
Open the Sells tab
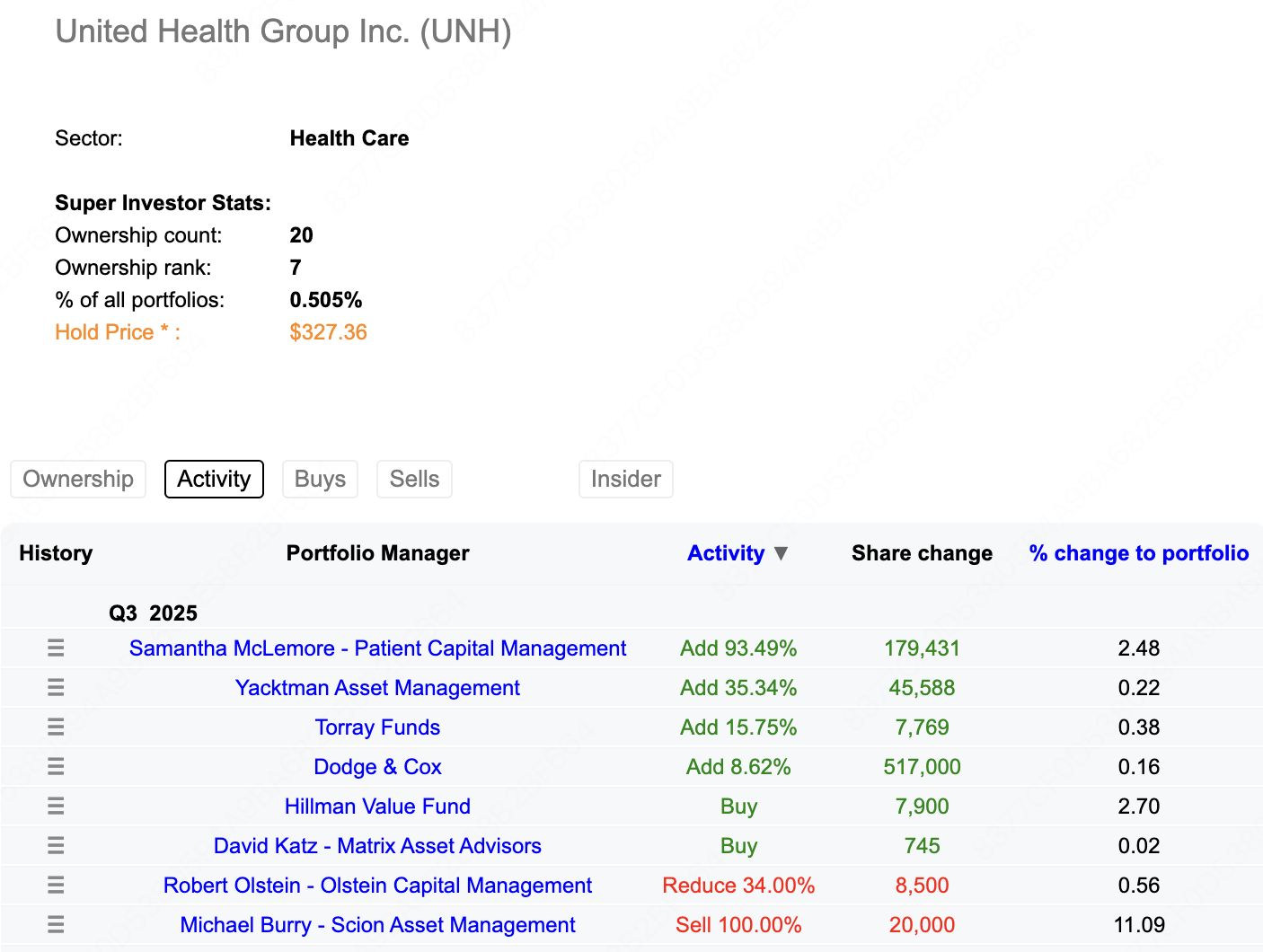tap(414, 479)
